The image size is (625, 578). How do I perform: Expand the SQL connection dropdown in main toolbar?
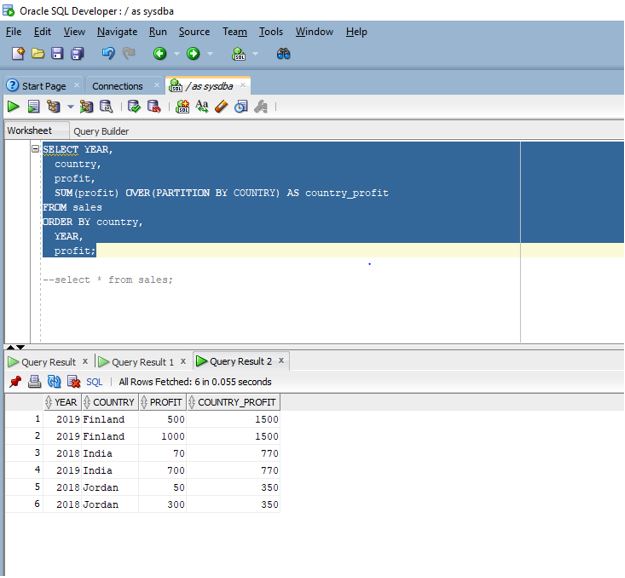pyautogui.click(x=255, y=54)
